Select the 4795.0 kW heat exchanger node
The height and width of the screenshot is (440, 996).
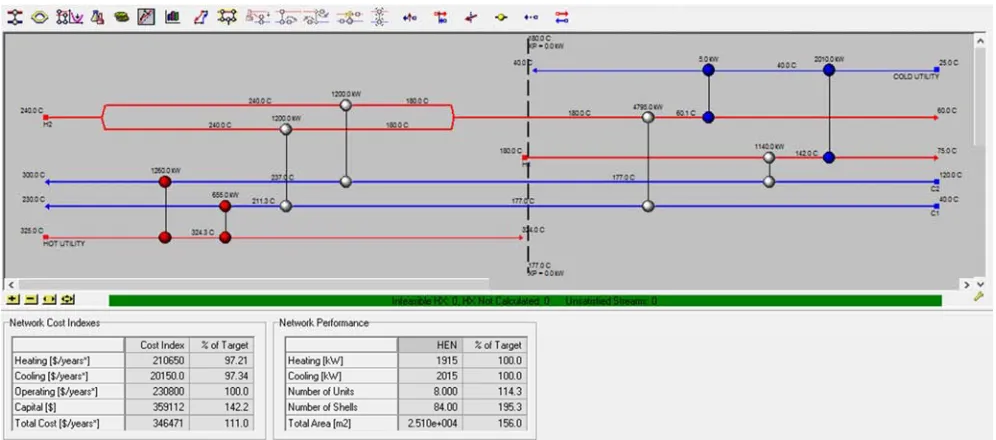pos(648,117)
